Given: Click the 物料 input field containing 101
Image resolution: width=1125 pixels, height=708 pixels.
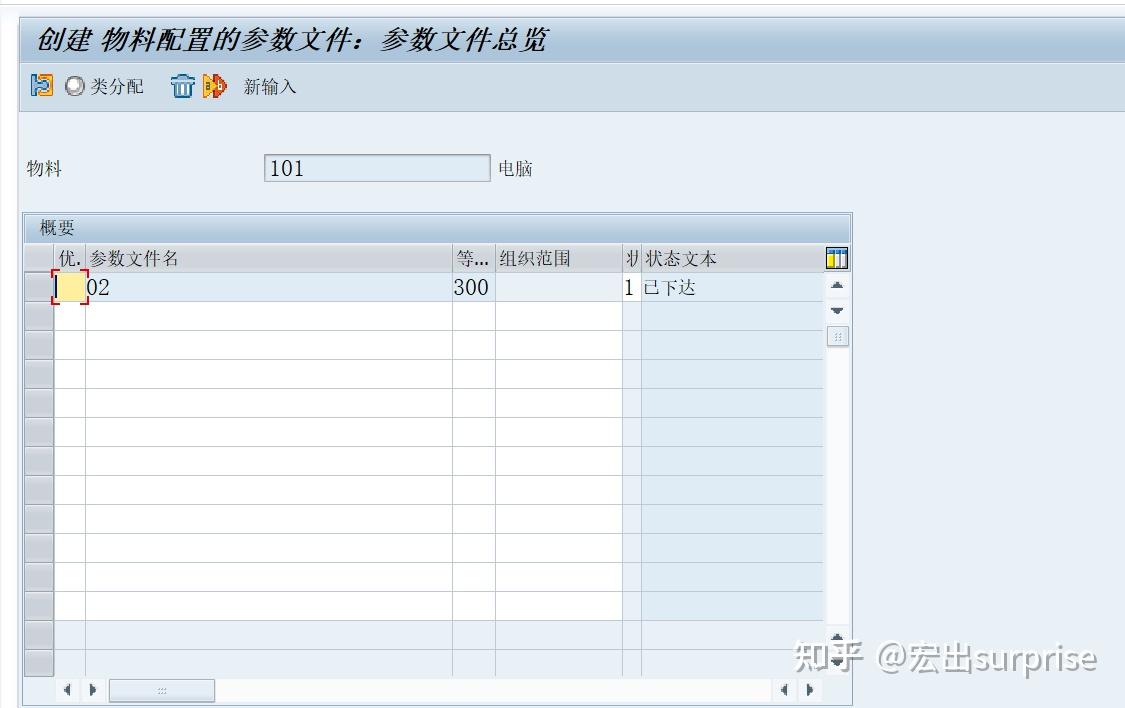Looking at the screenshot, I should (377, 168).
